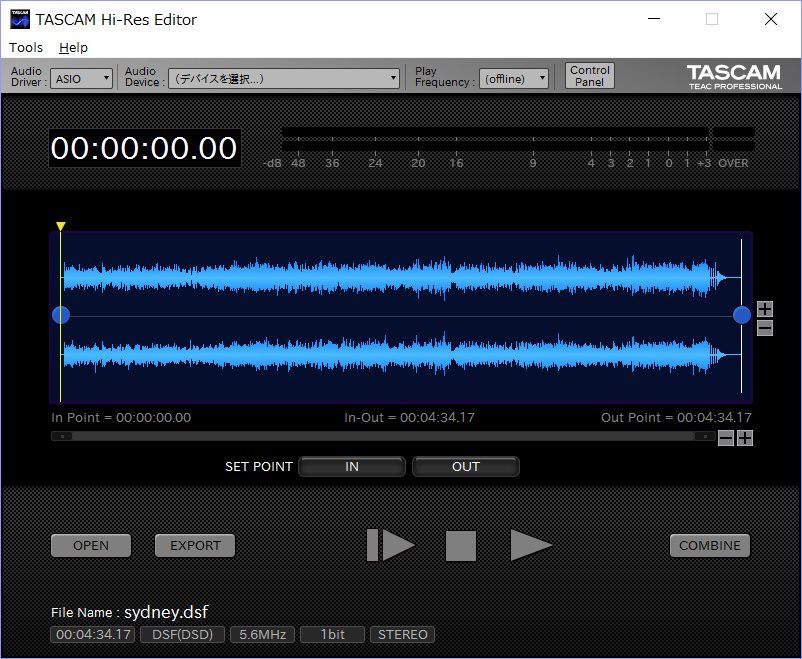This screenshot has height=659, width=802.
Task: Grab the right blue Out point handle
Action: point(742,315)
